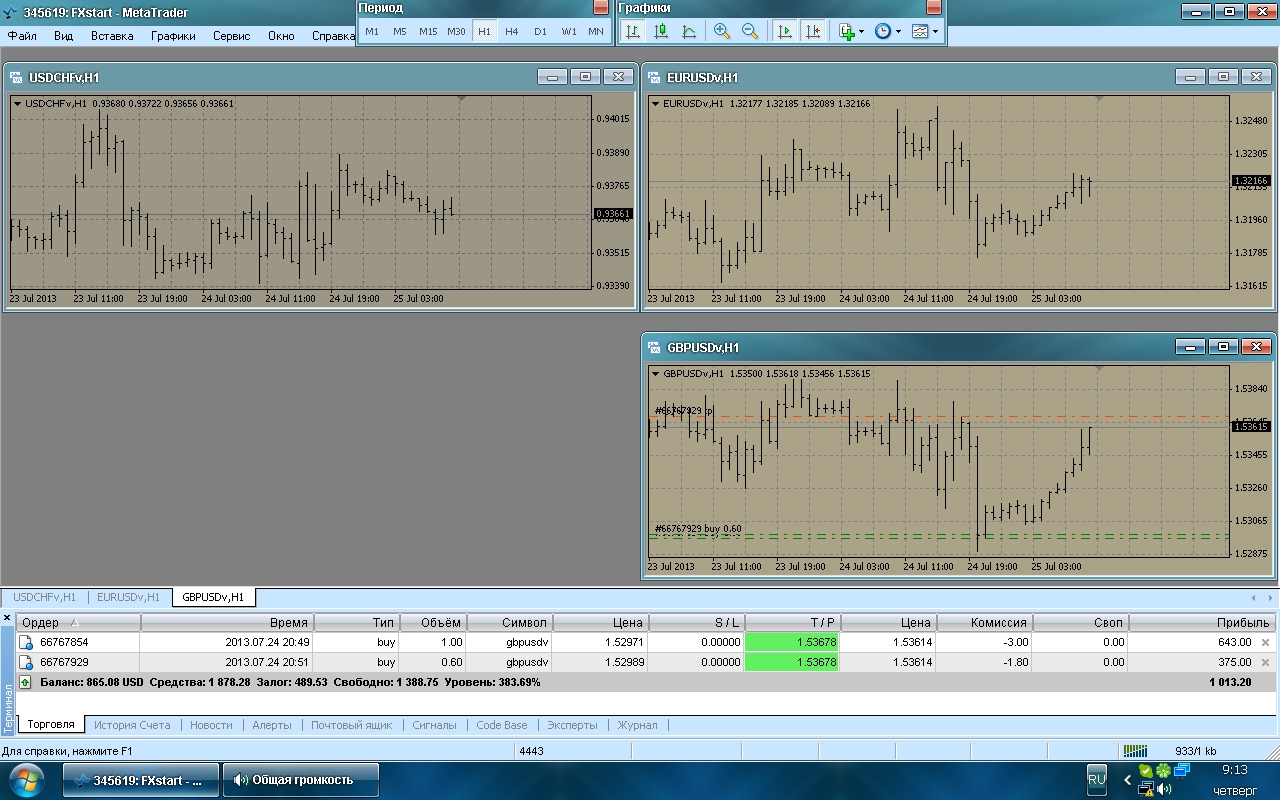Switch to the USDCHFv,H1 chart tab

tap(44, 597)
